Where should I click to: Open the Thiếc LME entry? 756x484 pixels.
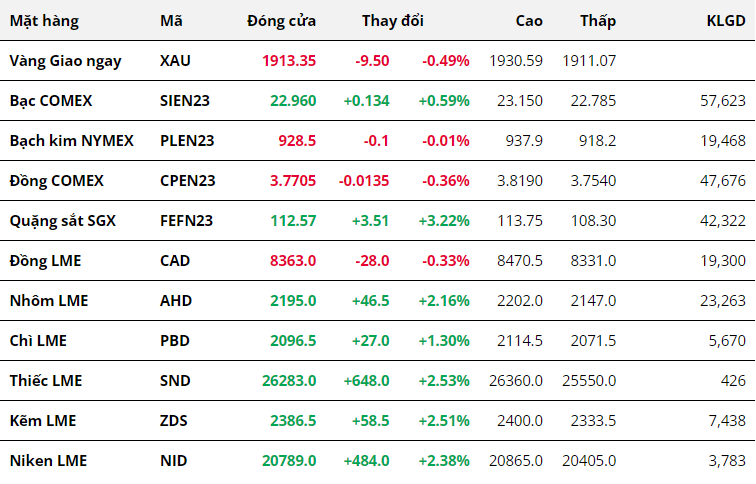46,380
